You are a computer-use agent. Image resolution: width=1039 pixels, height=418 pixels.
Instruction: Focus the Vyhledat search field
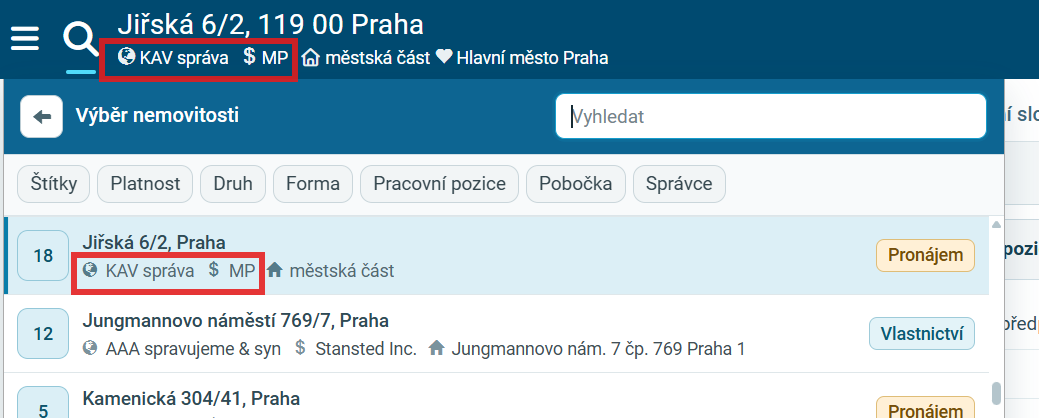coord(771,117)
